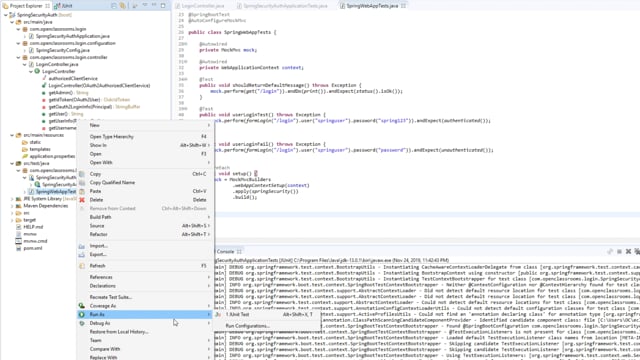Click the Collapse All icon in Project Explorer toolbar
The width and height of the screenshot is (640, 360).
114,6
